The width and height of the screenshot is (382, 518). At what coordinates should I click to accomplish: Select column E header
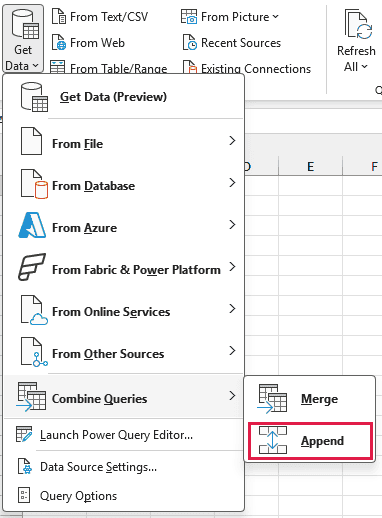(x=310, y=166)
